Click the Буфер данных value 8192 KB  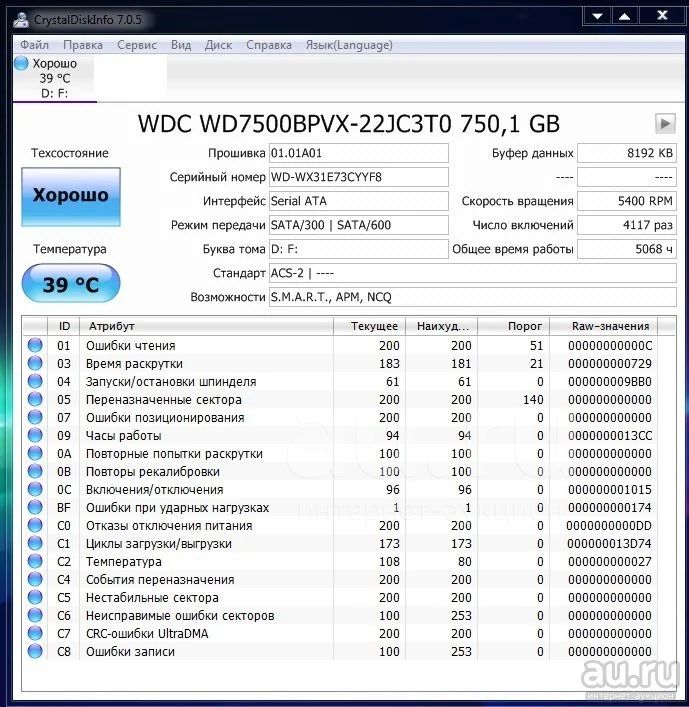tap(627, 153)
